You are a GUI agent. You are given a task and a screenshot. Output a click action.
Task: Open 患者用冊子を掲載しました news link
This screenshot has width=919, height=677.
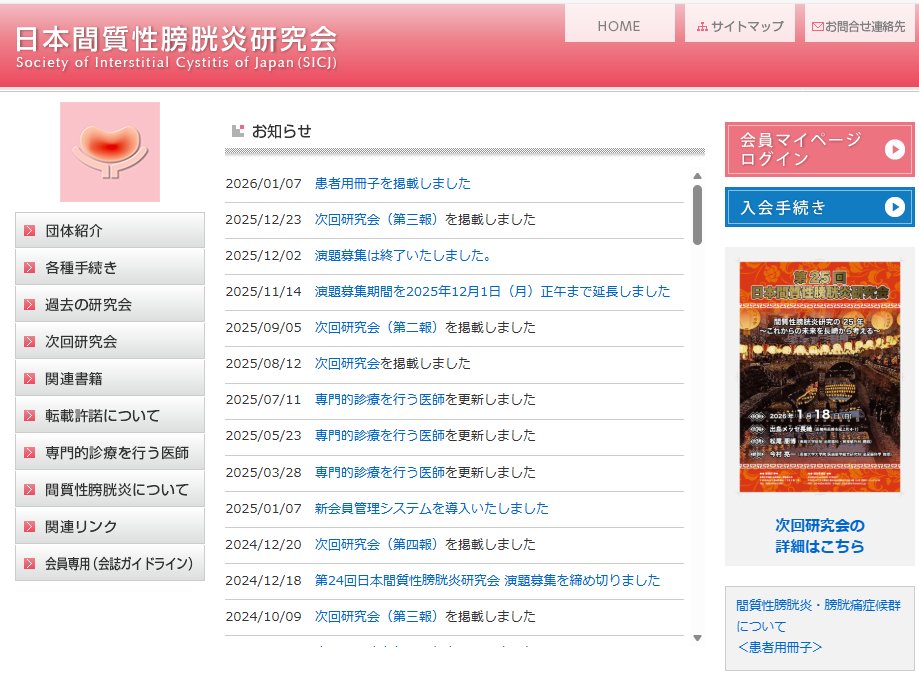click(x=393, y=183)
